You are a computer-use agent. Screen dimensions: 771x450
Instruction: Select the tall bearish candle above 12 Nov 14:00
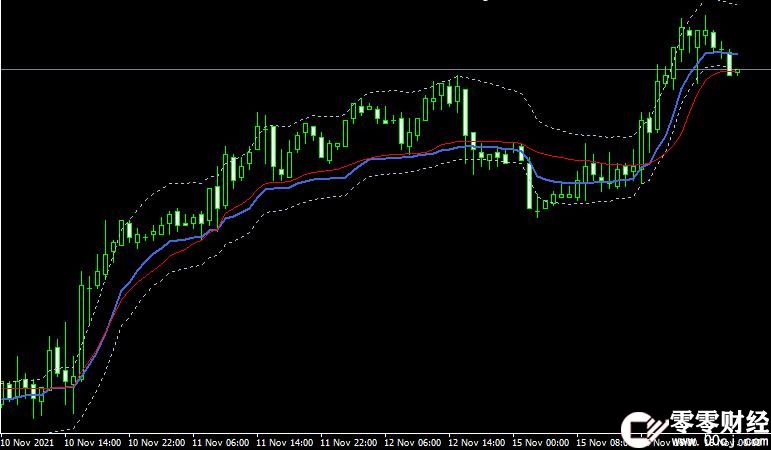pyautogui.click(x=465, y=112)
